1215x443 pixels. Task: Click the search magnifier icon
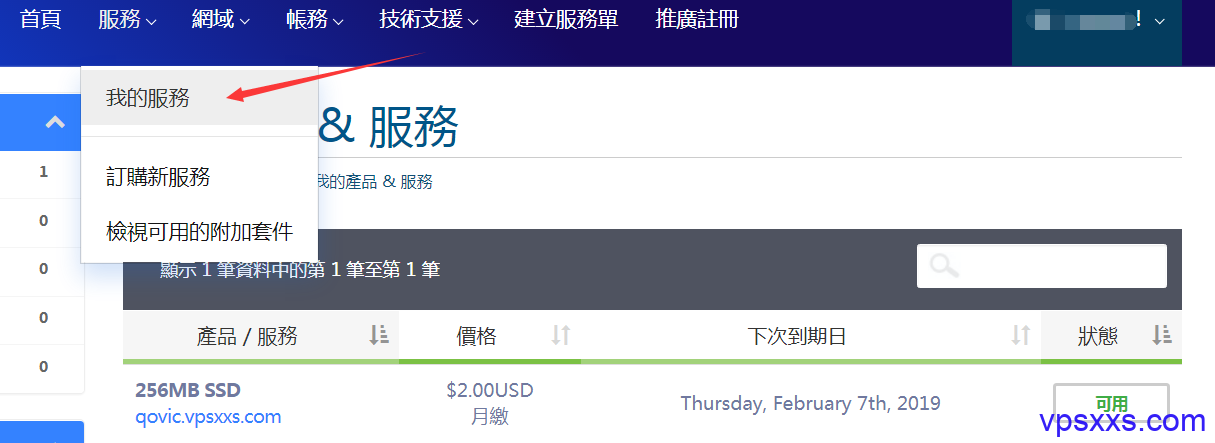[944, 266]
